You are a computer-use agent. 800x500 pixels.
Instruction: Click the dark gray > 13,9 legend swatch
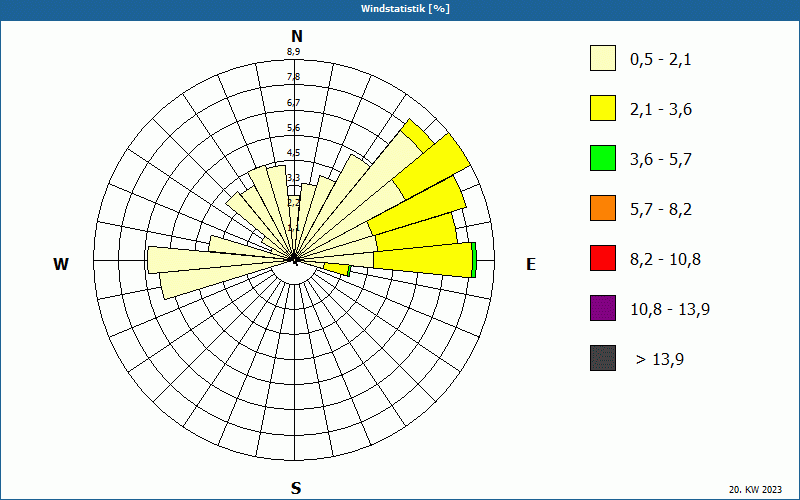603,358
